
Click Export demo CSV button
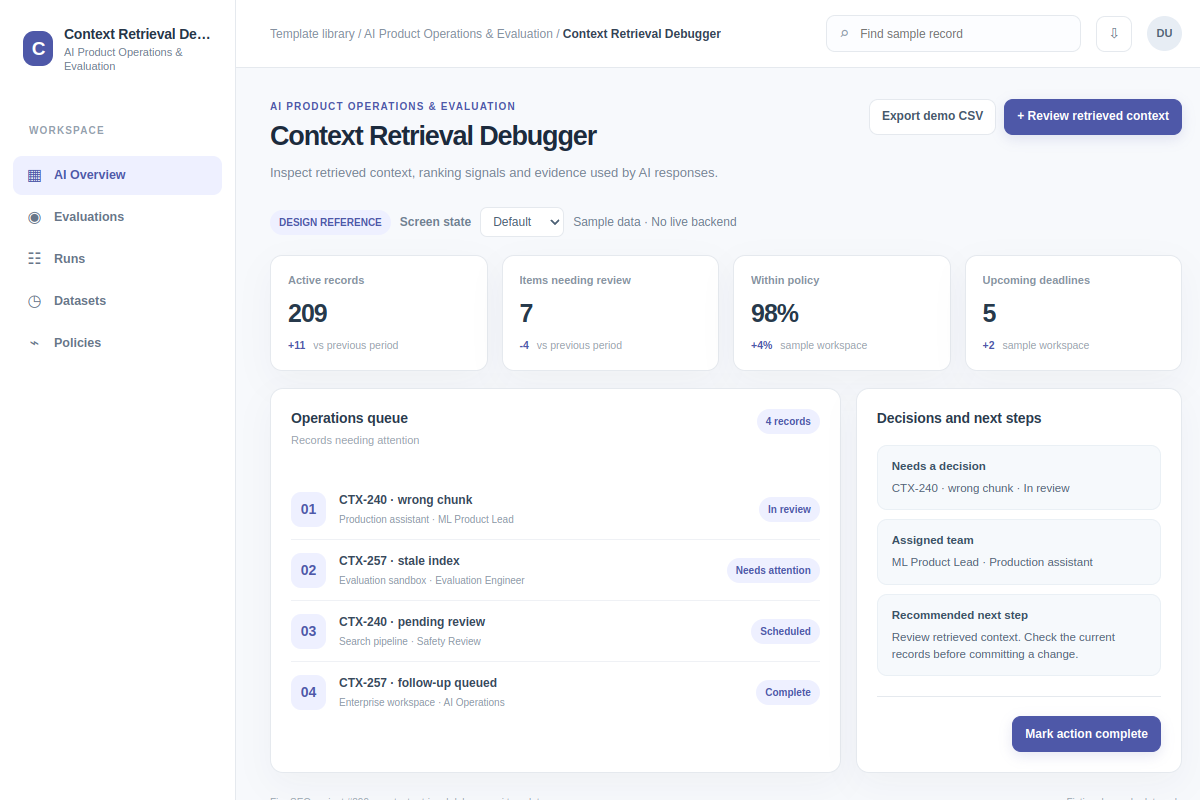click(932, 116)
